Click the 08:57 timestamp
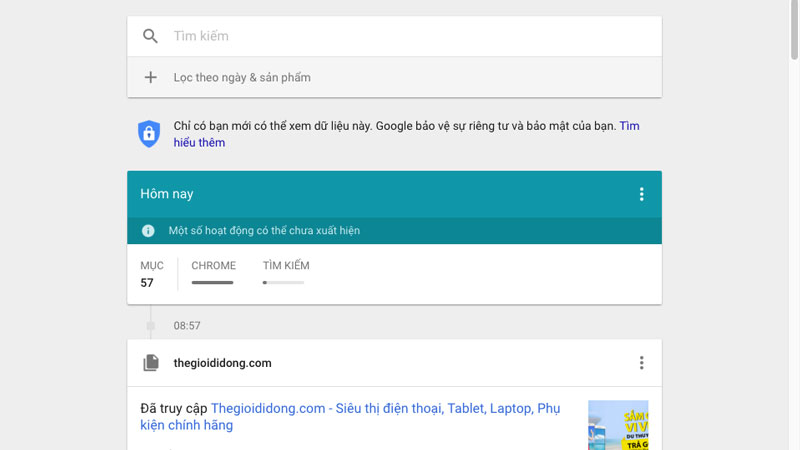 pyautogui.click(x=187, y=326)
